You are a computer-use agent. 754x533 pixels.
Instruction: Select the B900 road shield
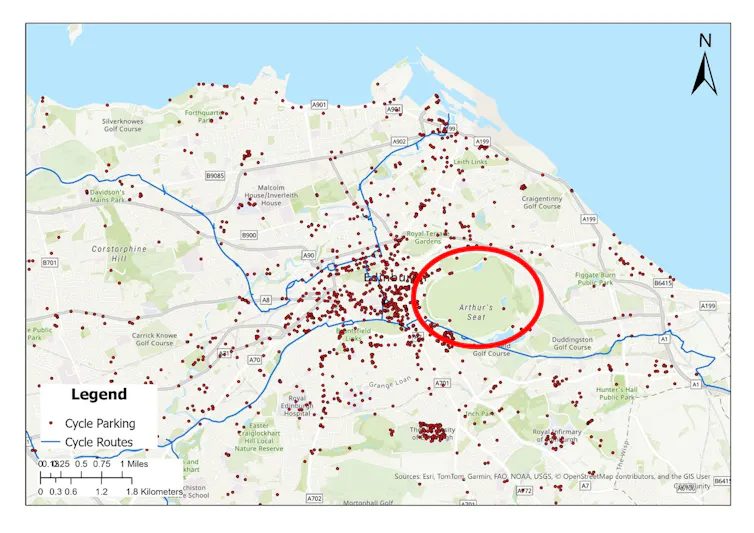(249, 235)
